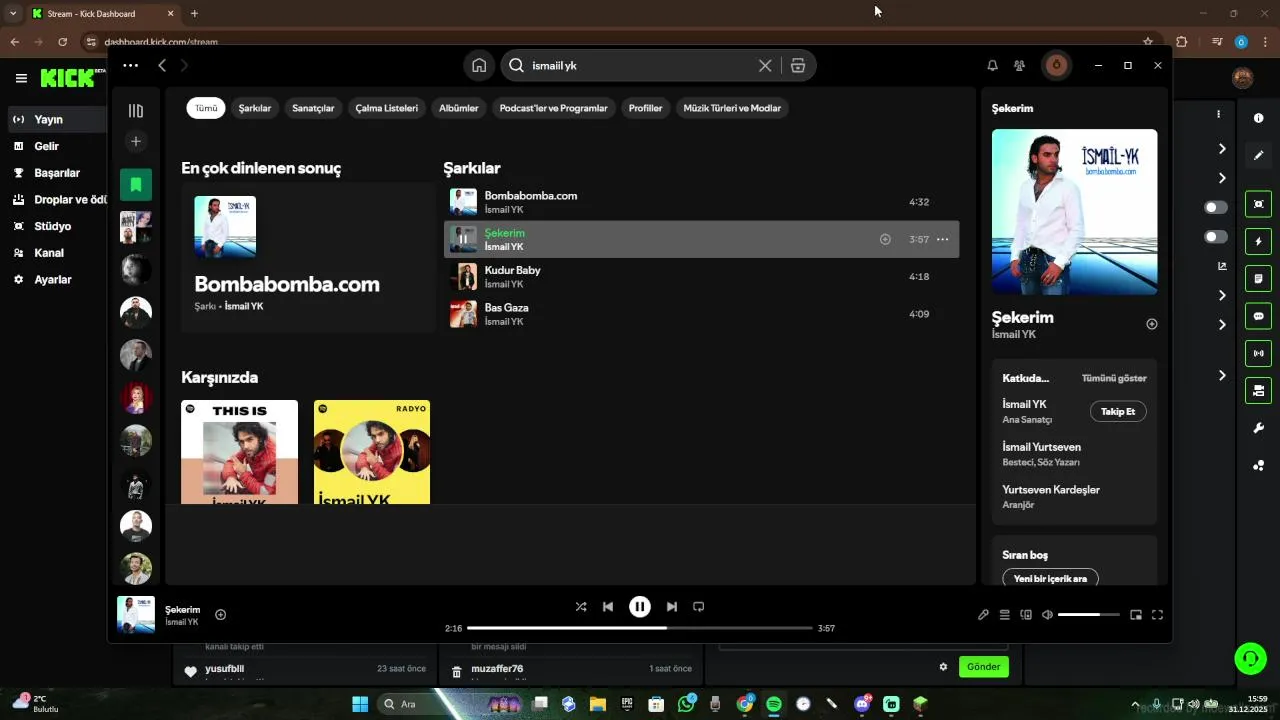This screenshot has height=720, width=1280.
Task: Mute Spotify with speaker icon
Action: pos(1047,615)
